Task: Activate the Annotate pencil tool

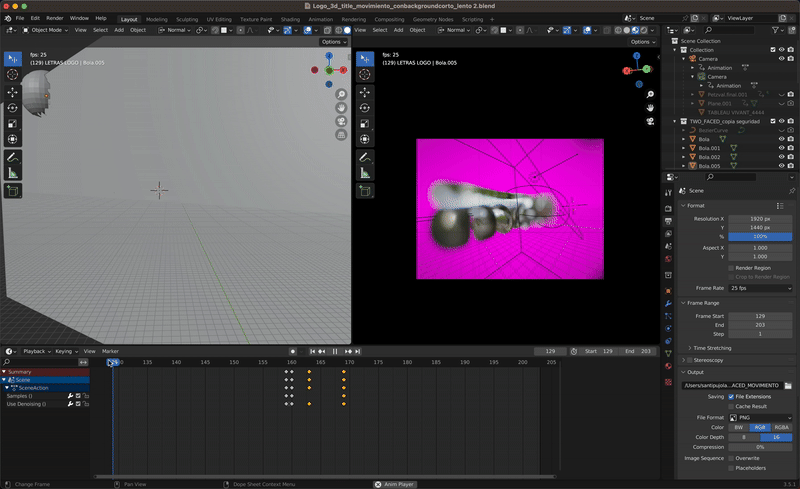Action: 13,157
